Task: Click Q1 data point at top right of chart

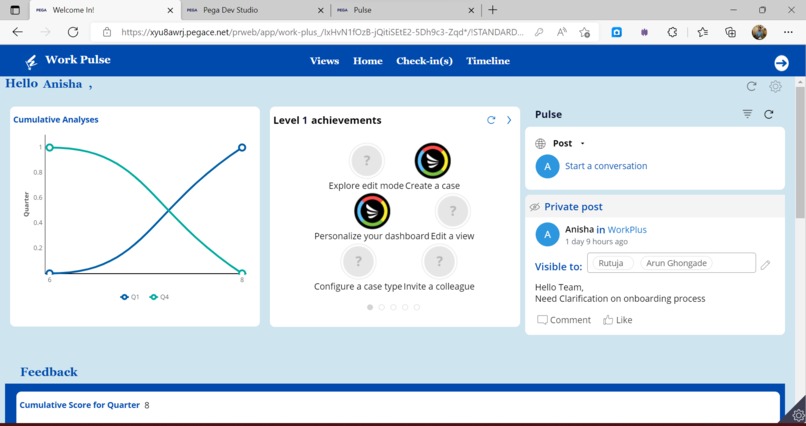Action: coord(242,147)
